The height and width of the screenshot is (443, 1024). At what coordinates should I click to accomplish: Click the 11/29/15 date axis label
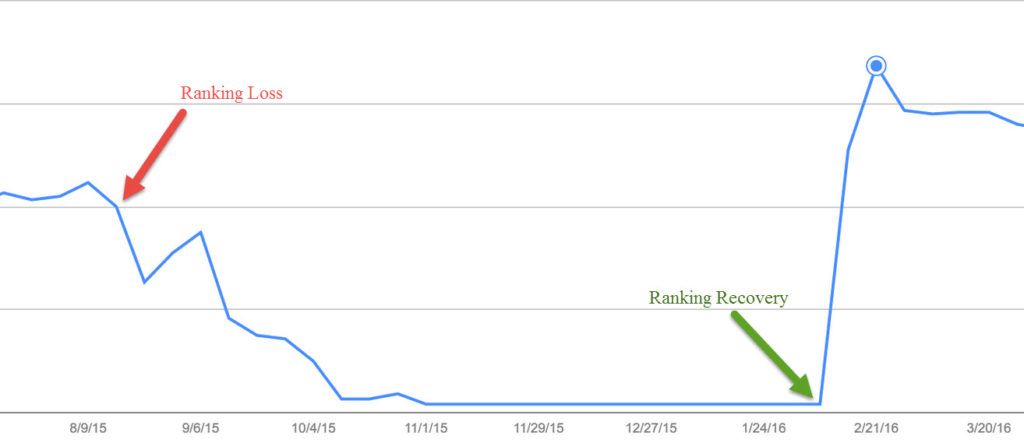click(x=539, y=428)
